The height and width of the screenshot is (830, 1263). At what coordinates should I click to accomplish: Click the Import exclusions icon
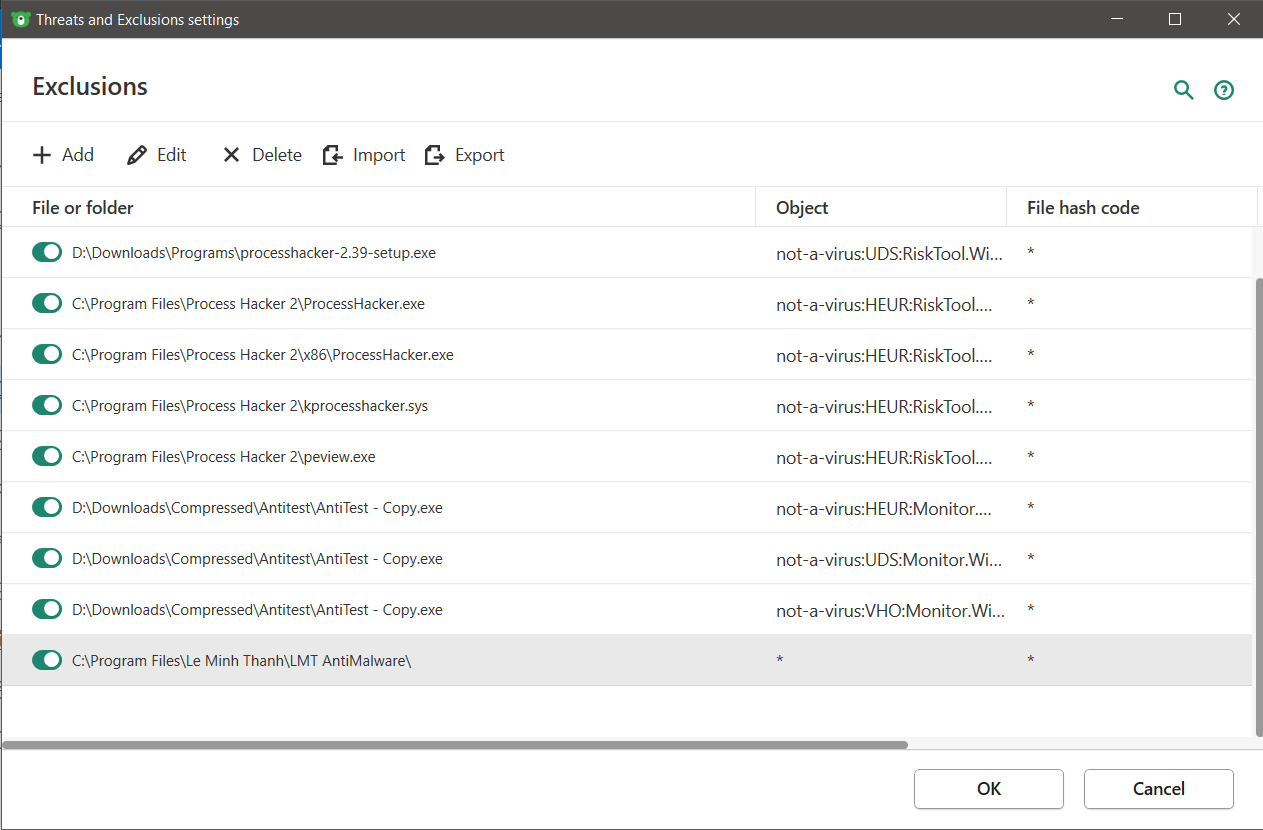coord(333,155)
